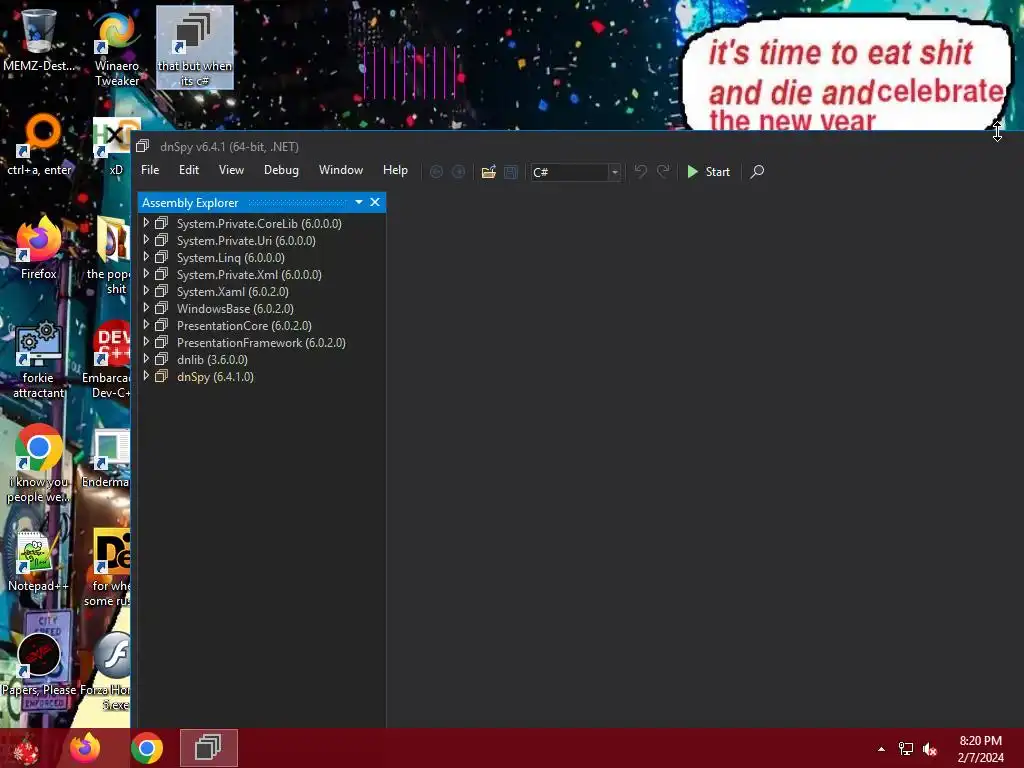Click the navigate backward toolbar icon
1024x768 pixels.
point(436,172)
